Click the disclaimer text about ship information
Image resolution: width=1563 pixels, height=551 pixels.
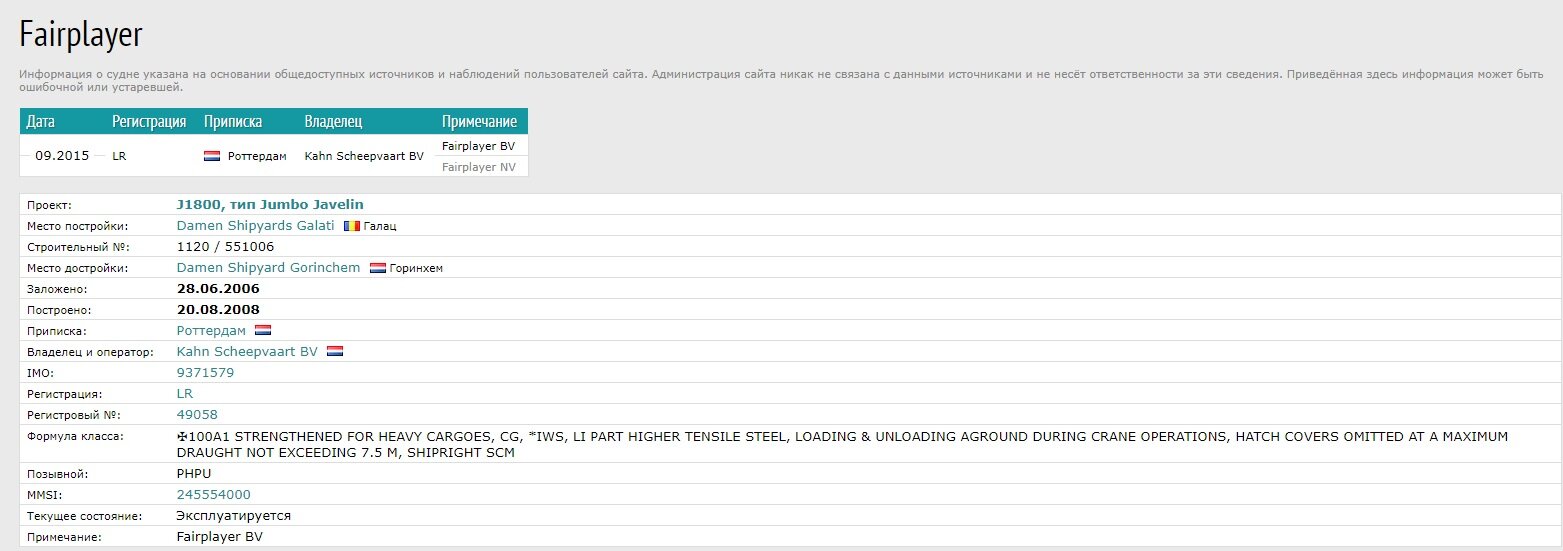(x=782, y=81)
